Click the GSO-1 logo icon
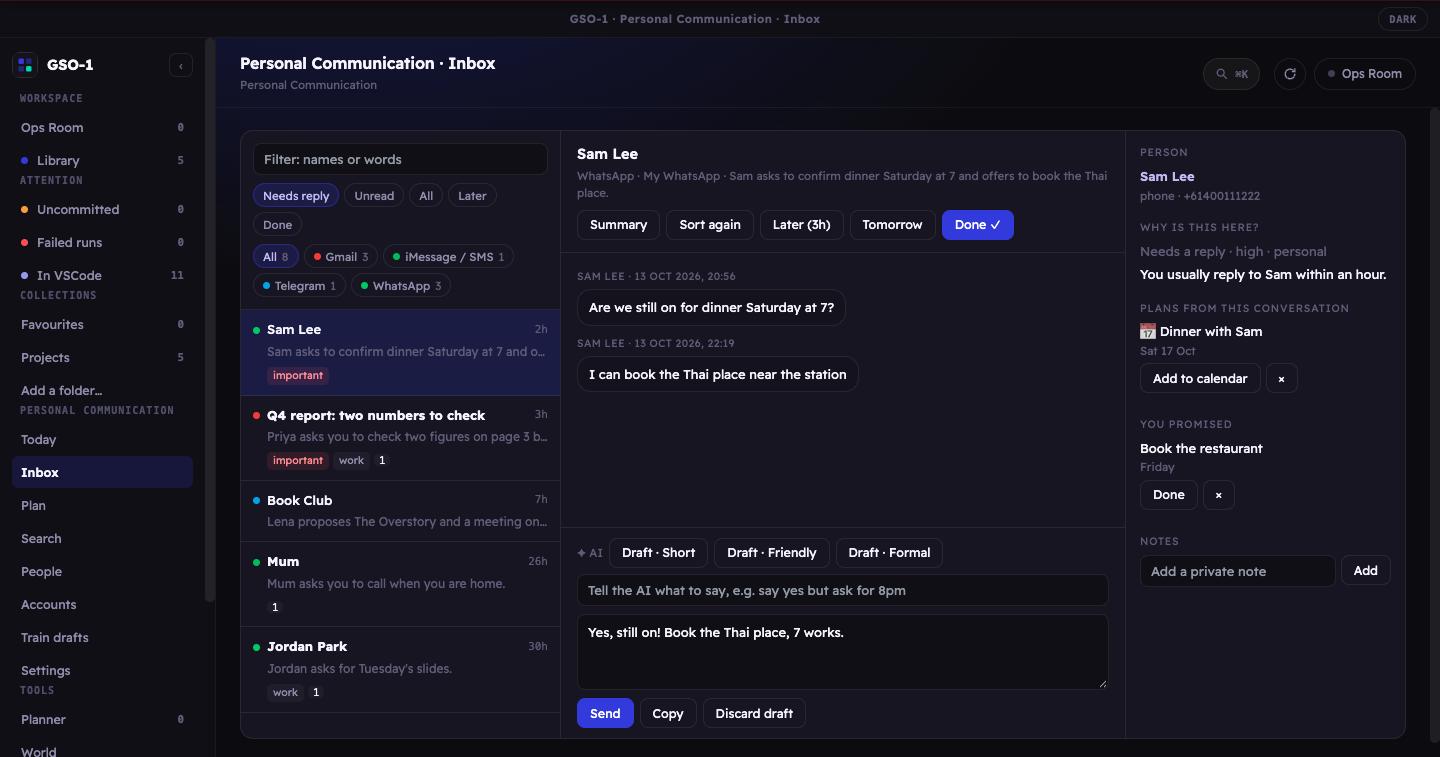 click(x=25, y=65)
